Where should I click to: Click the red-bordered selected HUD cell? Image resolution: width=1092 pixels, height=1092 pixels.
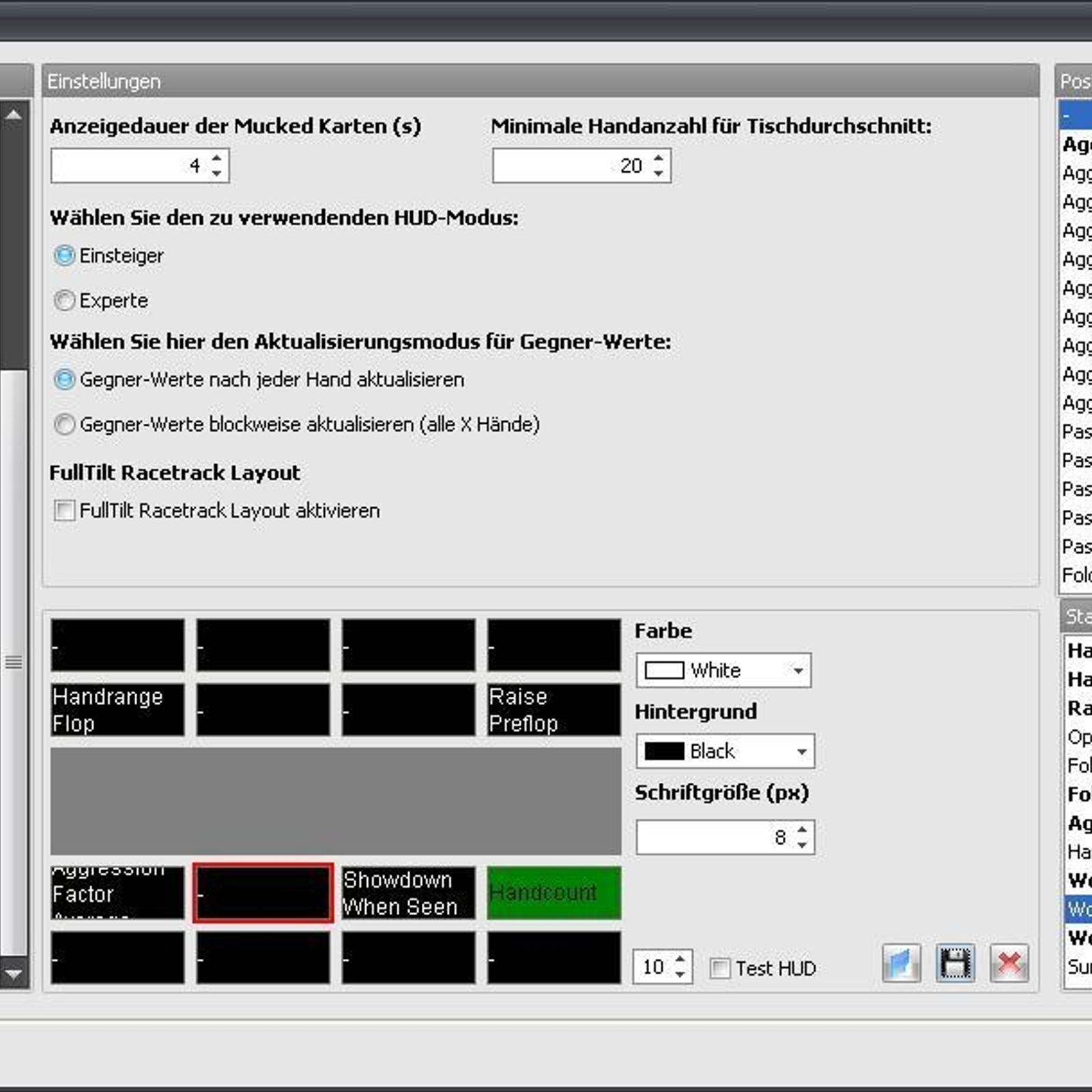(263, 893)
